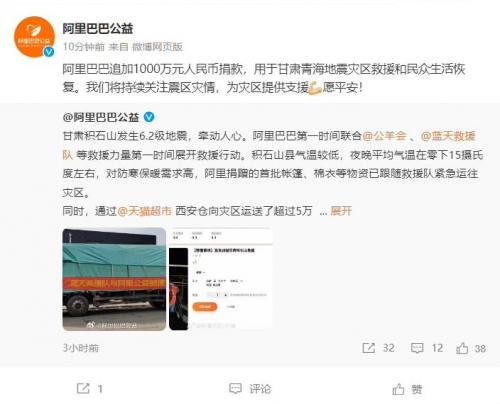
Task: Click verified badge beside quoted @阿里巴巴公益
Action: click(x=149, y=117)
